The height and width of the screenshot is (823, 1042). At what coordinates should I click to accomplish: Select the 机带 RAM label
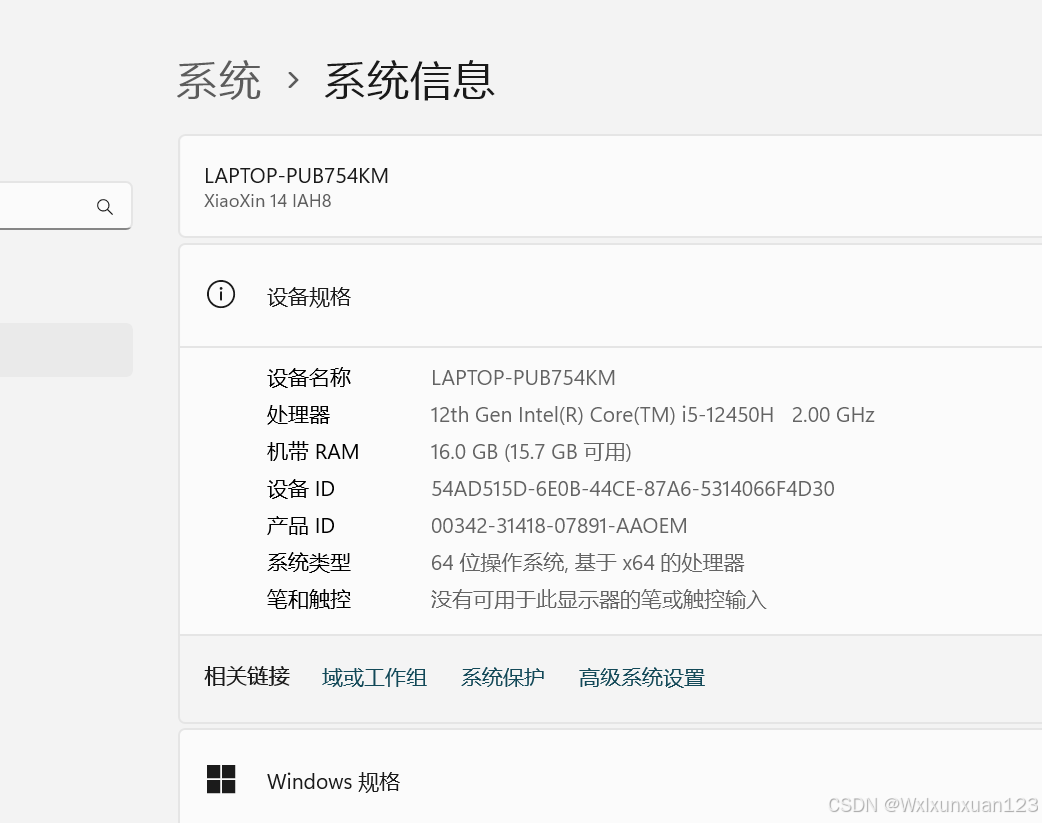[x=312, y=452]
